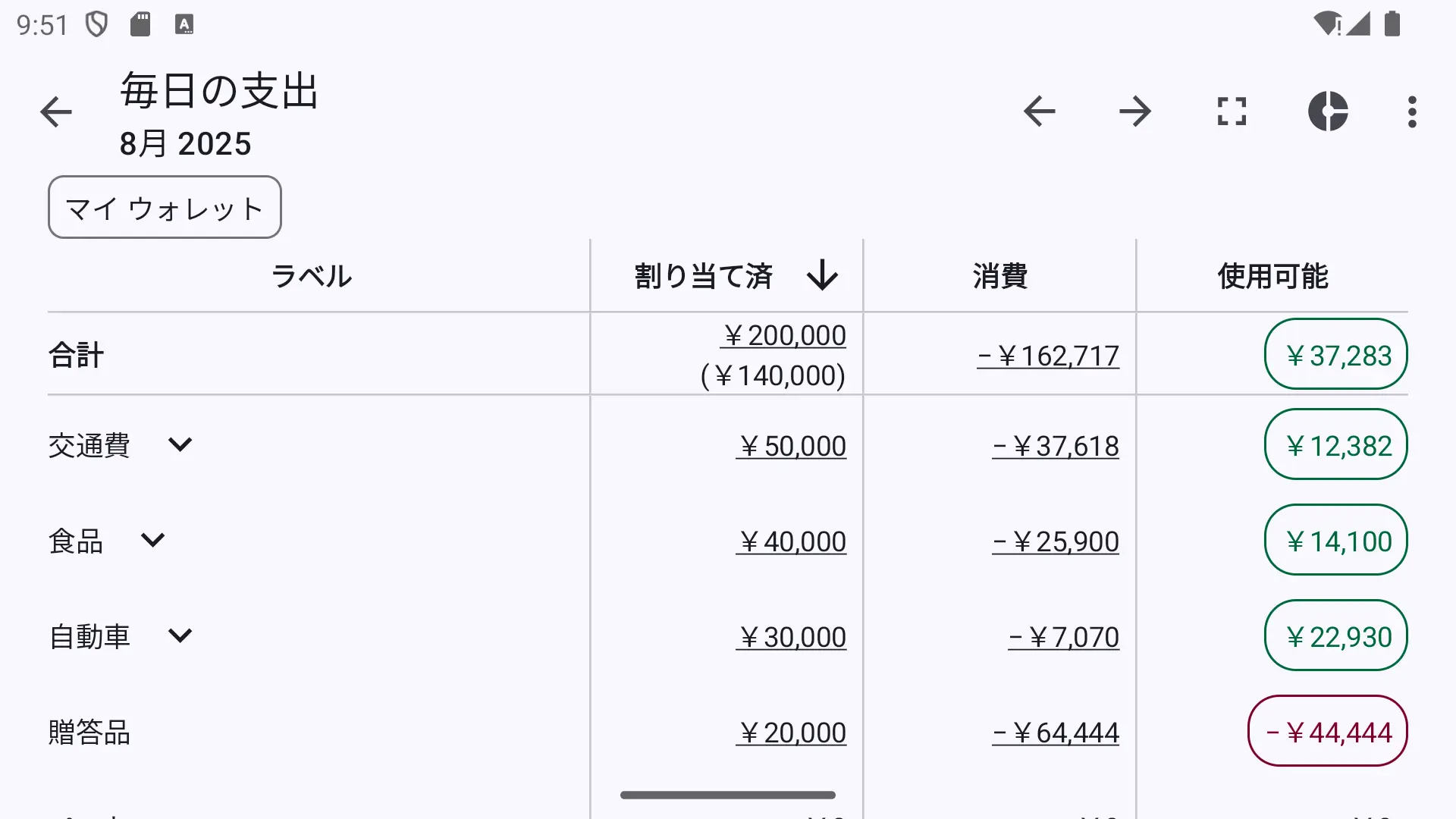
Task: Open the −¥64,444 spent for 贈答品
Action: coord(1056,733)
